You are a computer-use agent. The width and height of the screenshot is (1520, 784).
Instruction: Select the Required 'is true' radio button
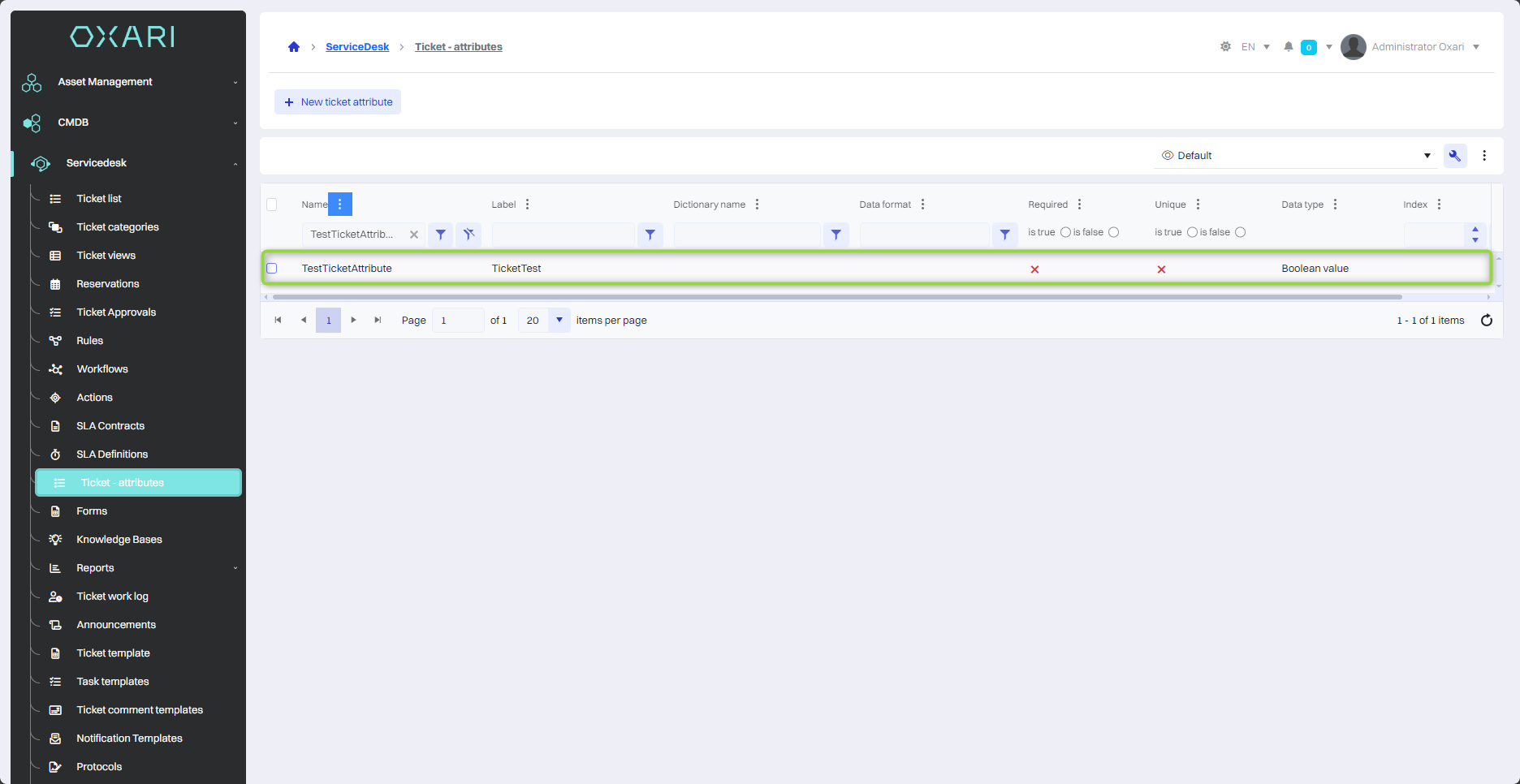click(1065, 232)
